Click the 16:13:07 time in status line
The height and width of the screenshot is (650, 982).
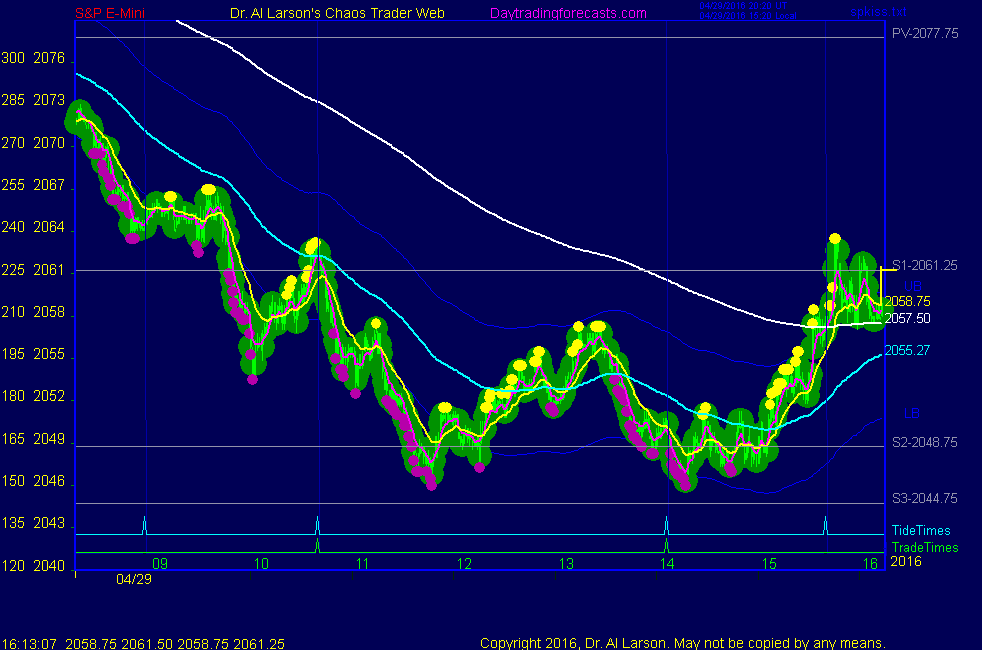pyautogui.click(x=29, y=644)
